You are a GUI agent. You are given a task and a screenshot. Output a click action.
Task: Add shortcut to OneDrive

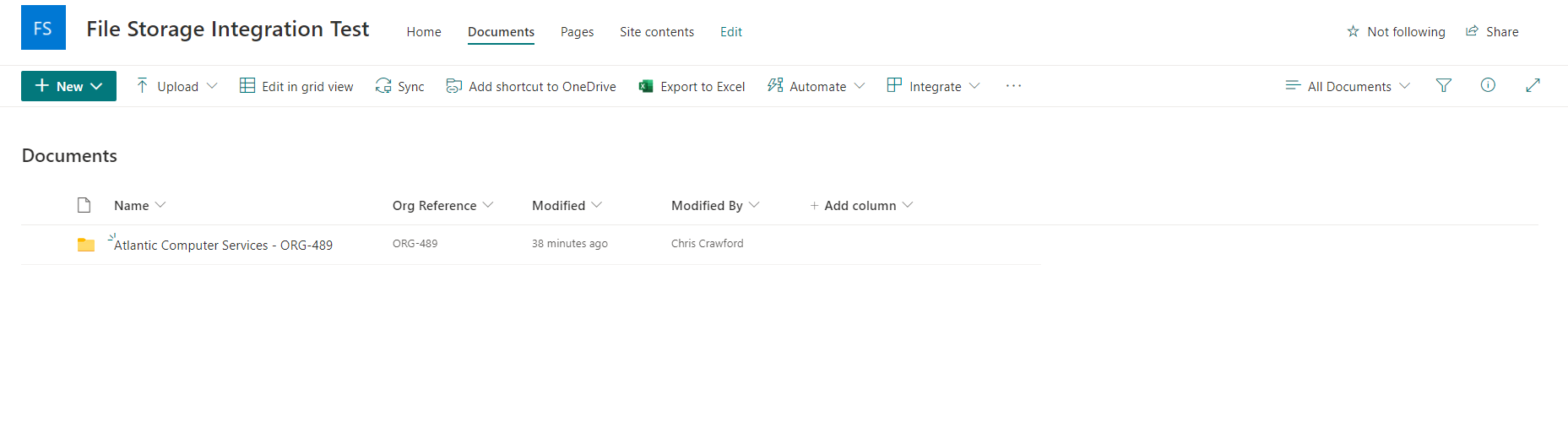531,86
